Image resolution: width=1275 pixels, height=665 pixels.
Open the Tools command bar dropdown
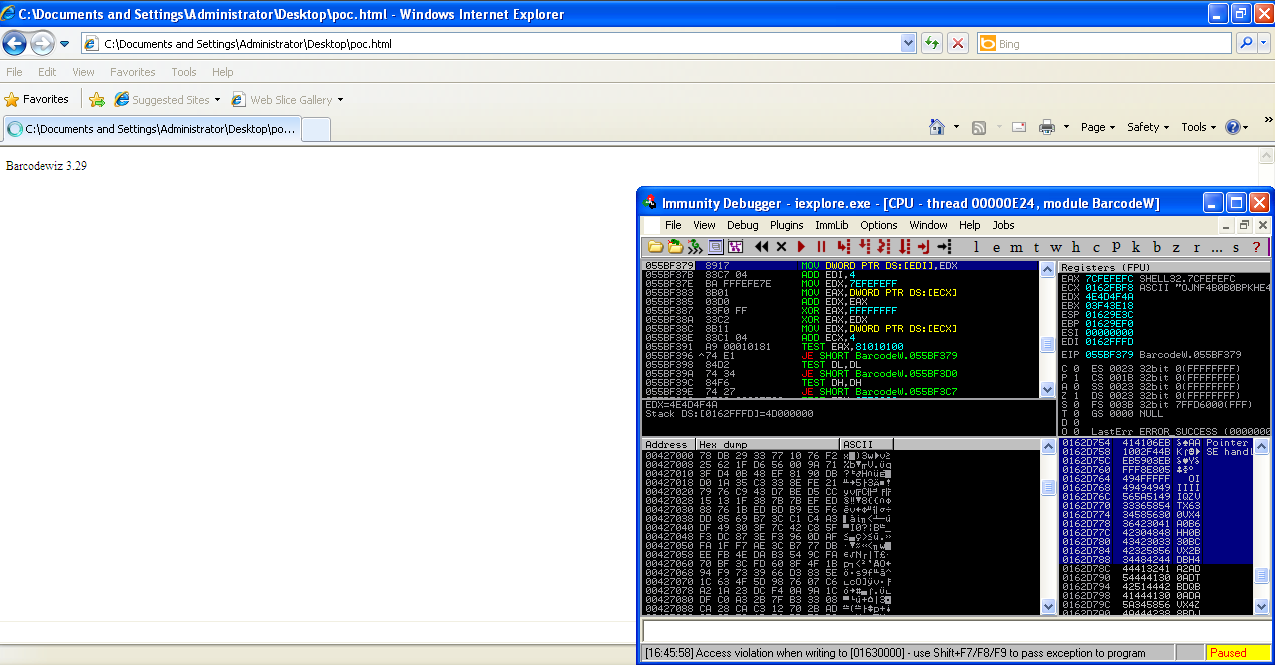(x=1199, y=127)
